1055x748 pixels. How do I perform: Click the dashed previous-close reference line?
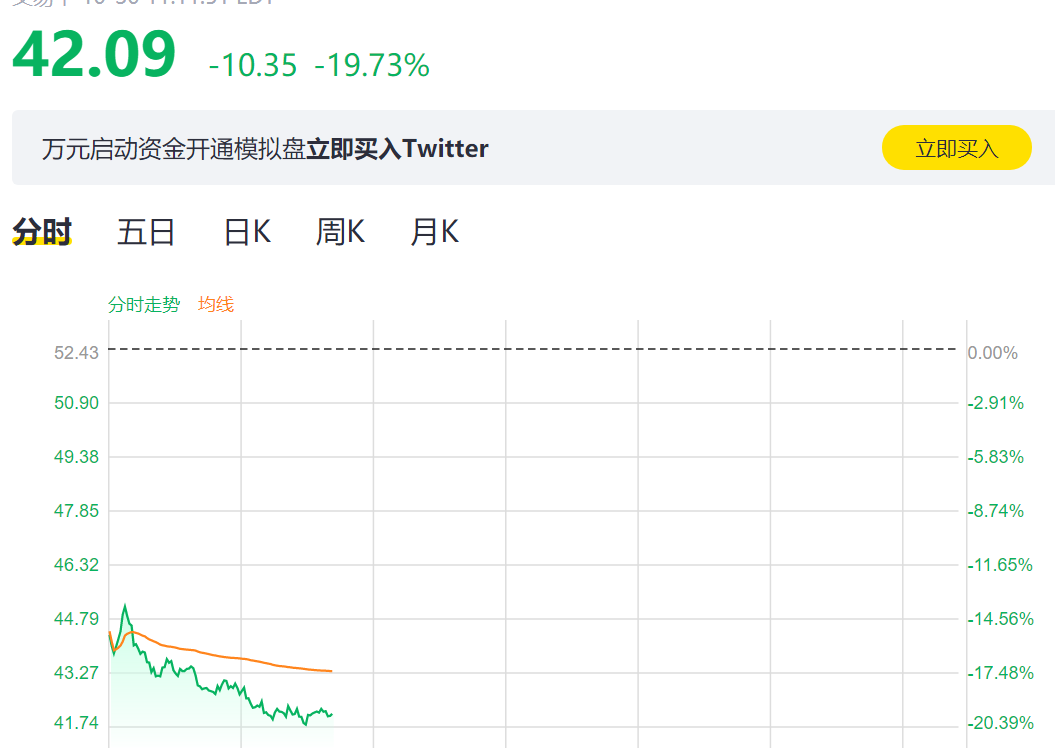pyautogui.click(x=532, y=349)
